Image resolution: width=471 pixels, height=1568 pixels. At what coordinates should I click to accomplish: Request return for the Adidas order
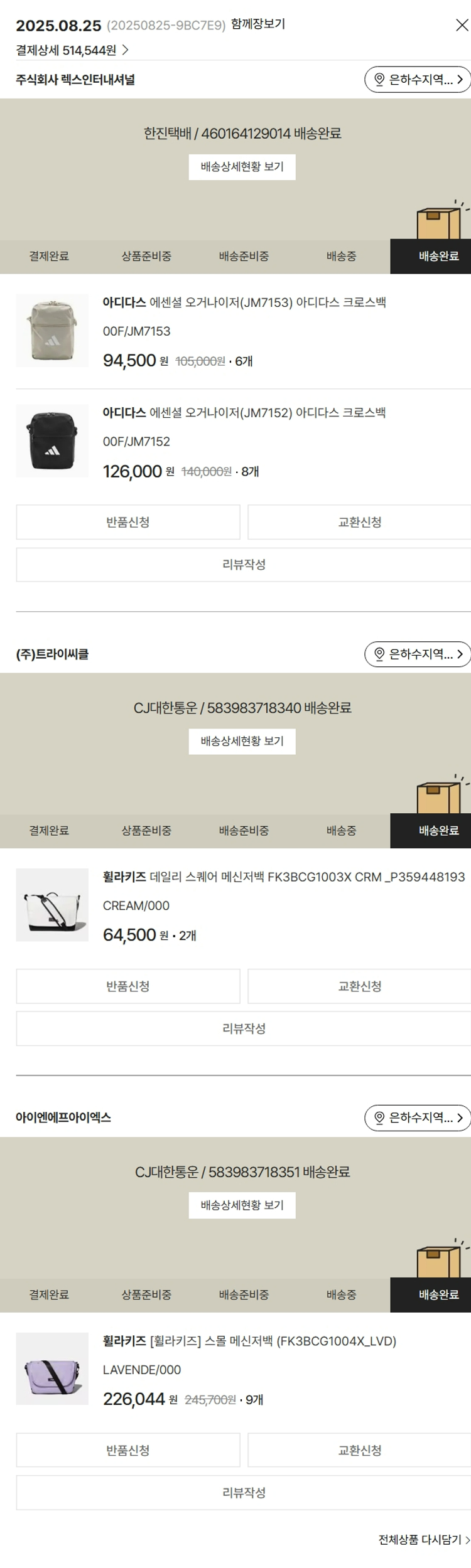point(128,522)
